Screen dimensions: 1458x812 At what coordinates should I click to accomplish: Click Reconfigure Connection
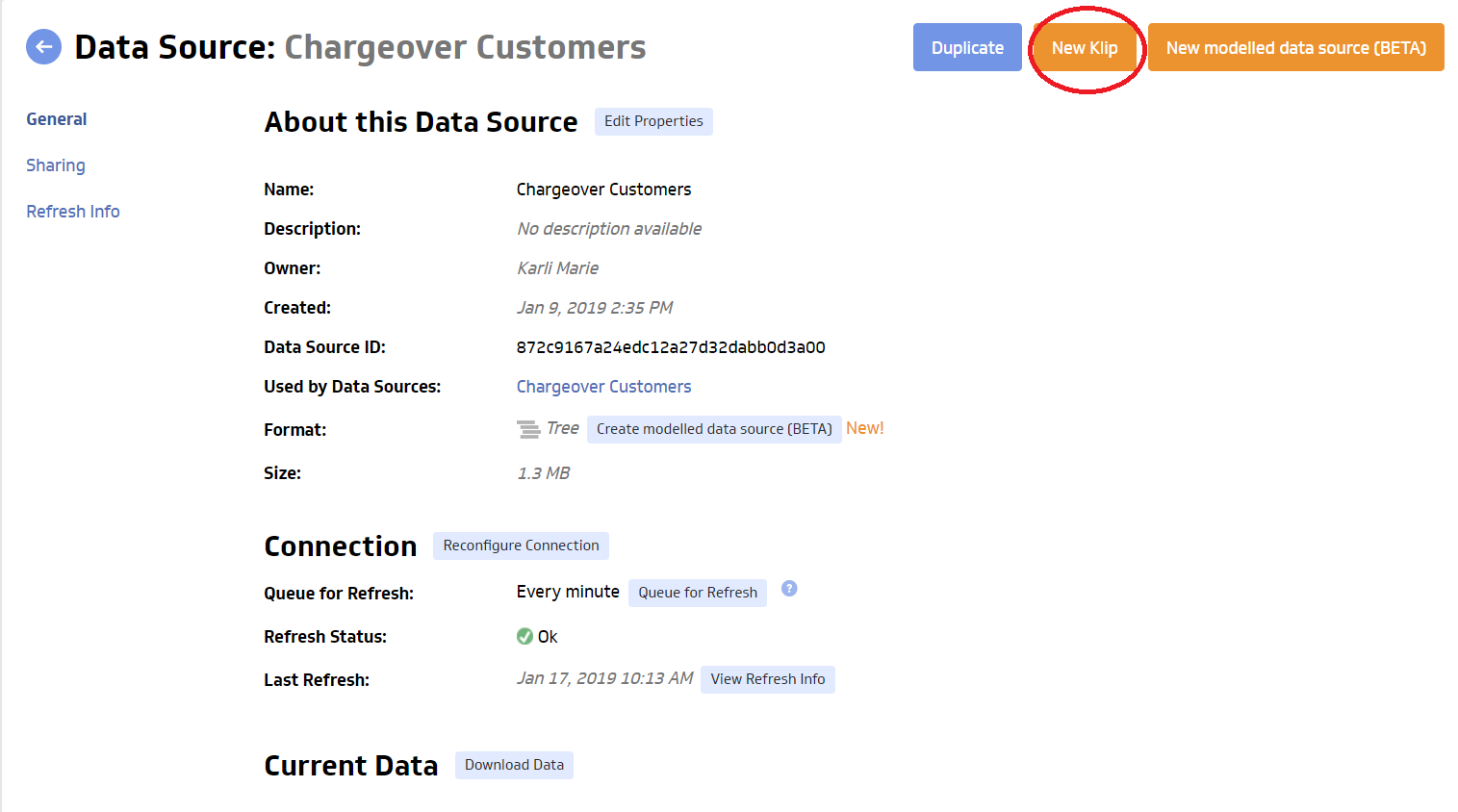coord(521,546)
